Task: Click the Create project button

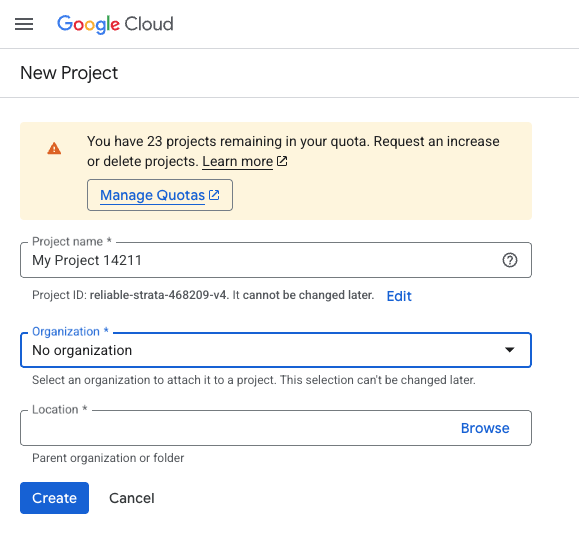Action: click(x=54, y=498)
